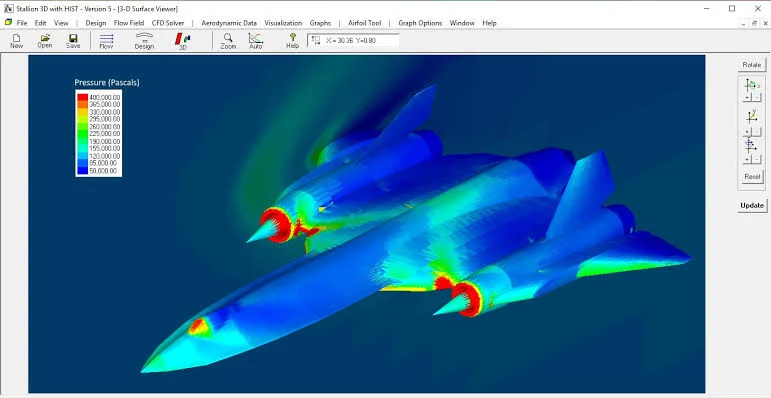This screenshot has height=398, width=771.
Task: Save the project with the floppy icon
Action: coord(73,41)
